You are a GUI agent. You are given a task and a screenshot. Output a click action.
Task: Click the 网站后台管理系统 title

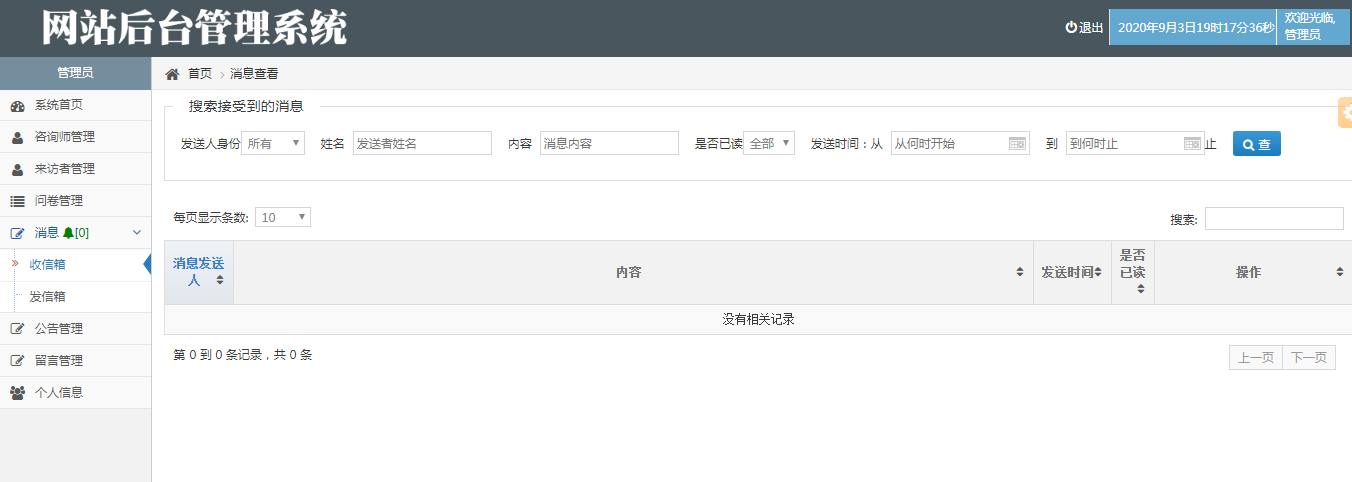[194, 28]
